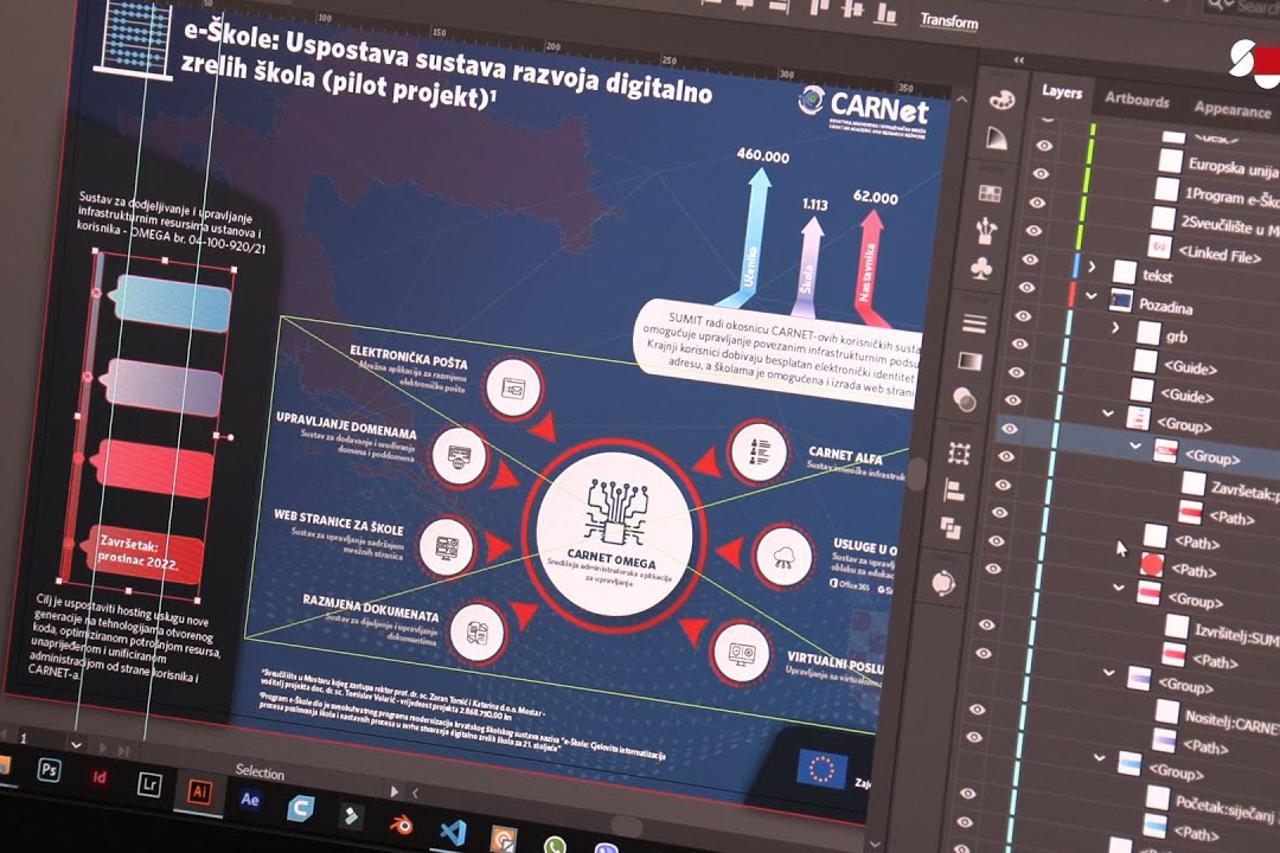Hide the grb sublayer eye icon
Viewport: 1280px width, 853px height.
(1022, 316)
